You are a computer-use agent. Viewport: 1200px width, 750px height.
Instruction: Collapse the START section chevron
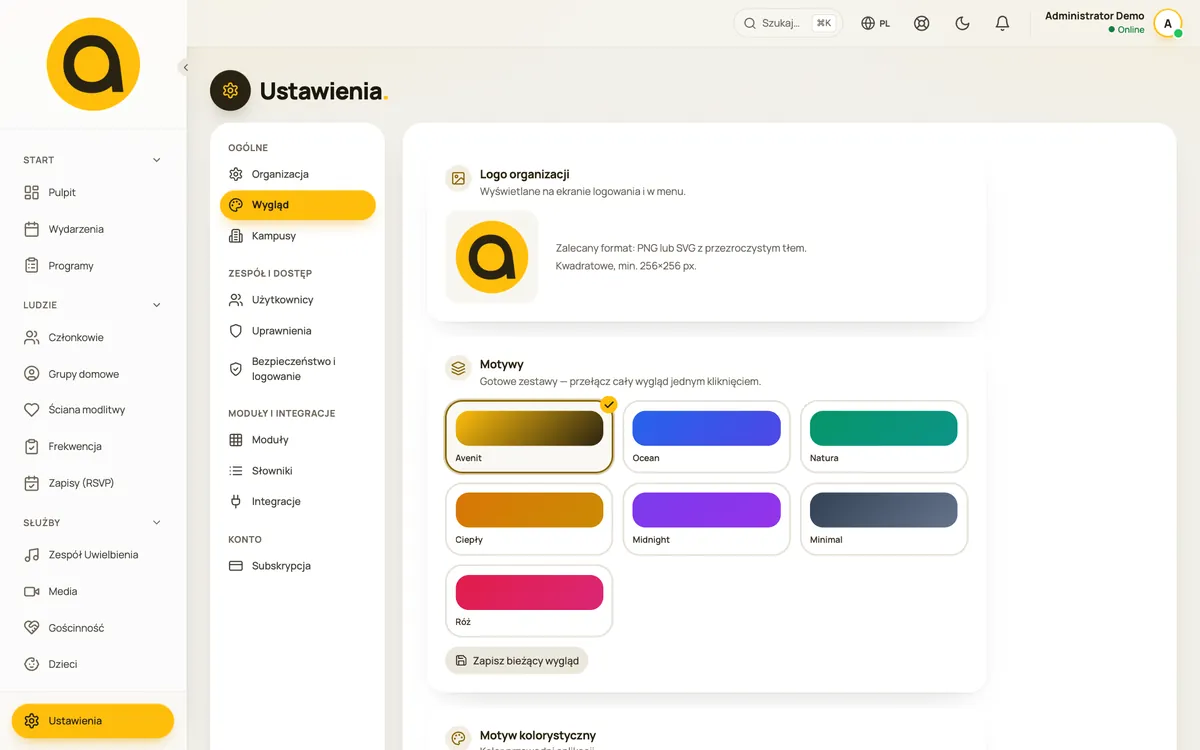pos(156,160)
